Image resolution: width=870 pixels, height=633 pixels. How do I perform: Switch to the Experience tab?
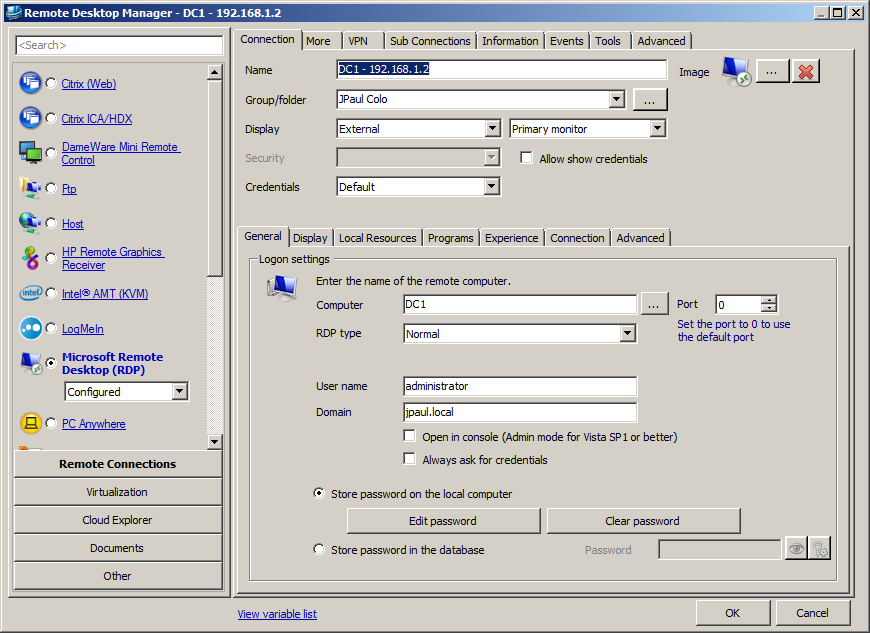point(512,238)
